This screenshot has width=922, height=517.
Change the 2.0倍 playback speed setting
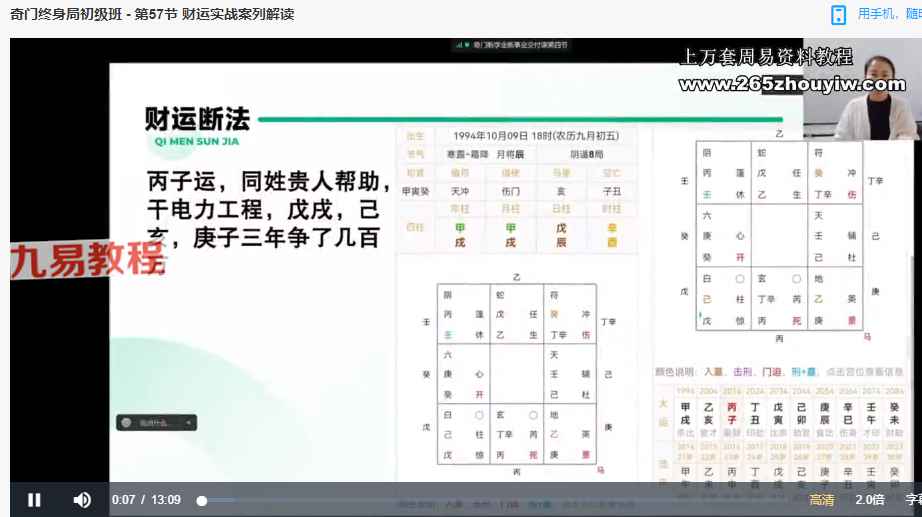click(x=869, y=500)
